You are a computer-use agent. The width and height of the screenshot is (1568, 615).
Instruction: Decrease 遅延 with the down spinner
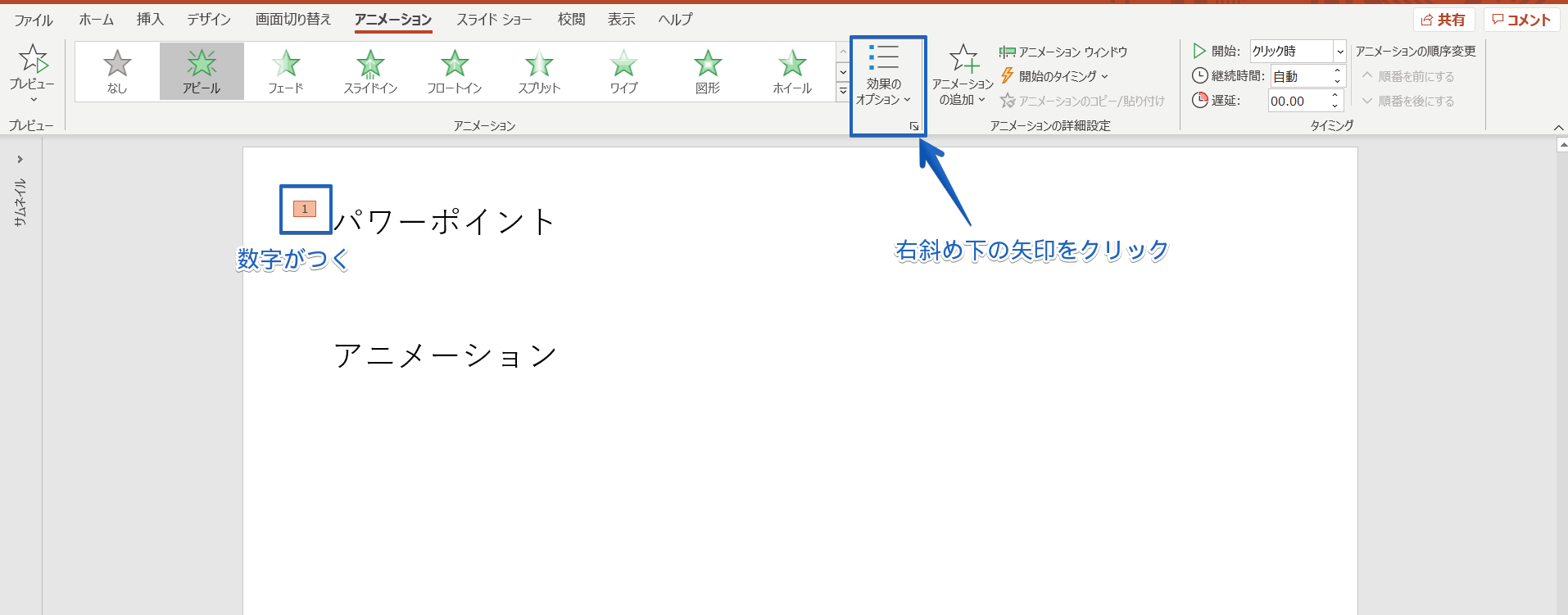1335,106
